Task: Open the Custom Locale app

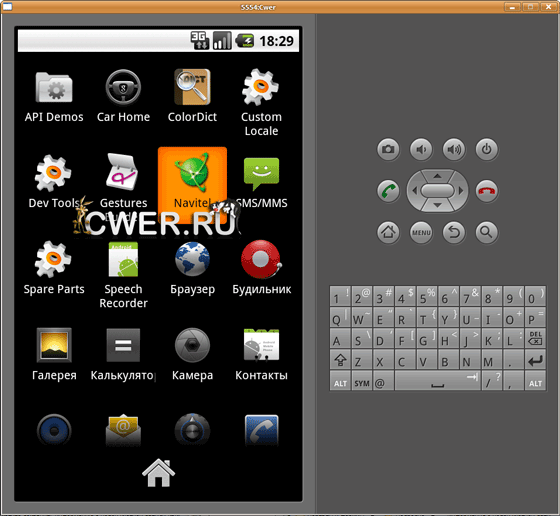Action: pos(261,103)
